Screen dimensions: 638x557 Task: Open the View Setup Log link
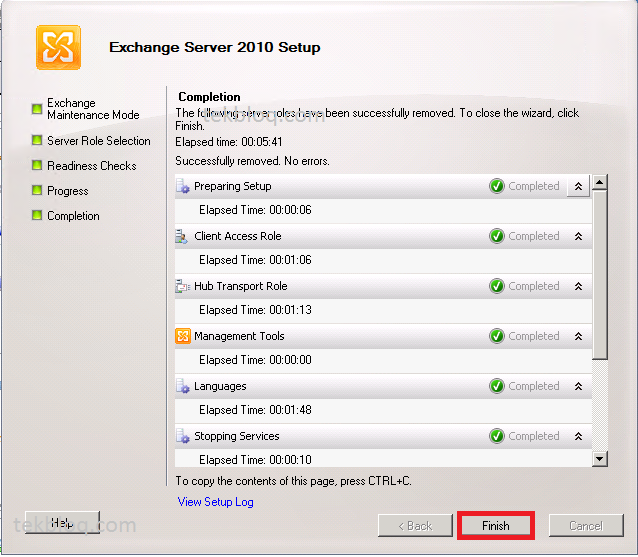(x=216, y=502)
